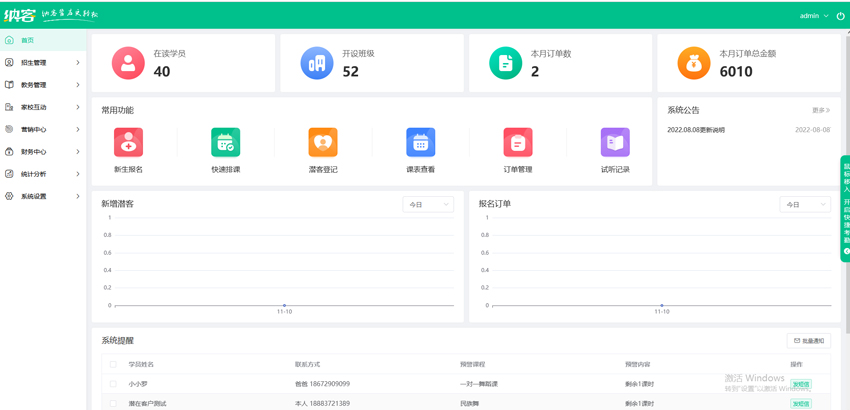Open the 订单管理 shortcut icon
The height and width of the screenshot is (410, 850).
(518, 142)
